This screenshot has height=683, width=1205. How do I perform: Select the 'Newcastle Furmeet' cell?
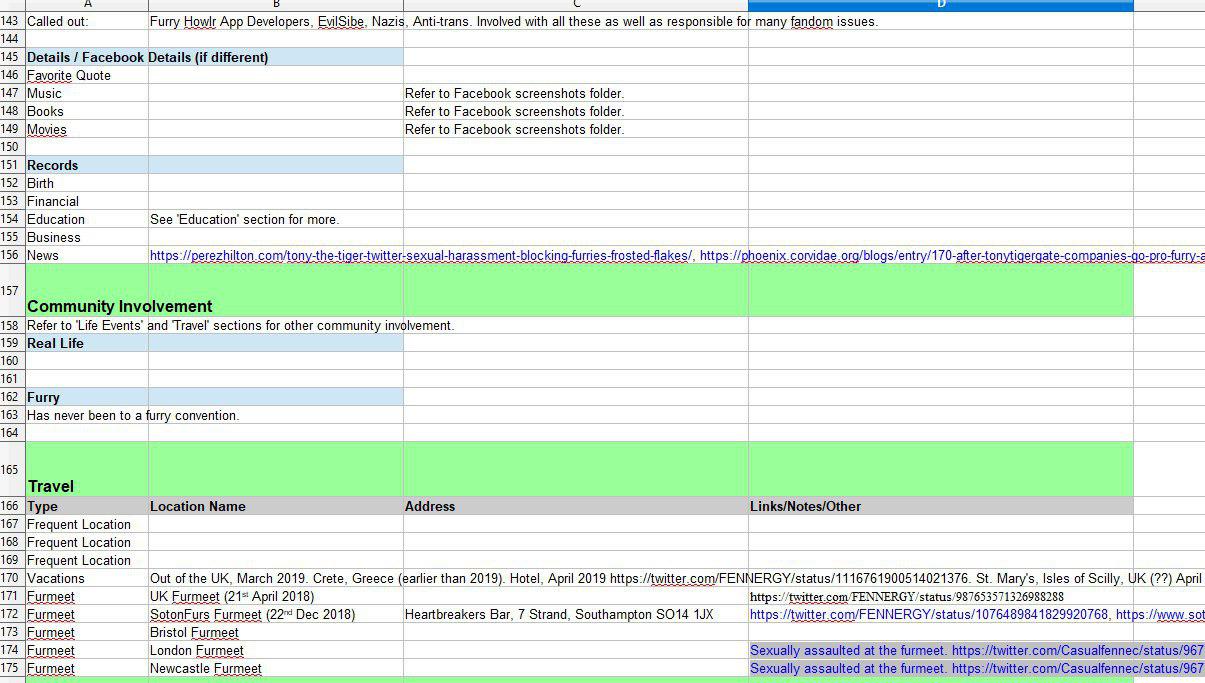click(276, 668)
